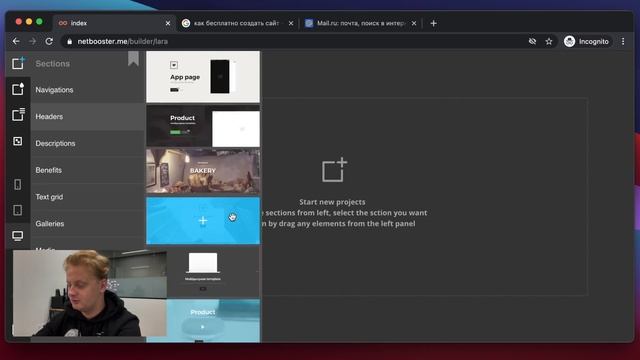Click the bookmark icon in the Sections panel
The height and width of the screenshot is (360, 640).
pos(133,59)
